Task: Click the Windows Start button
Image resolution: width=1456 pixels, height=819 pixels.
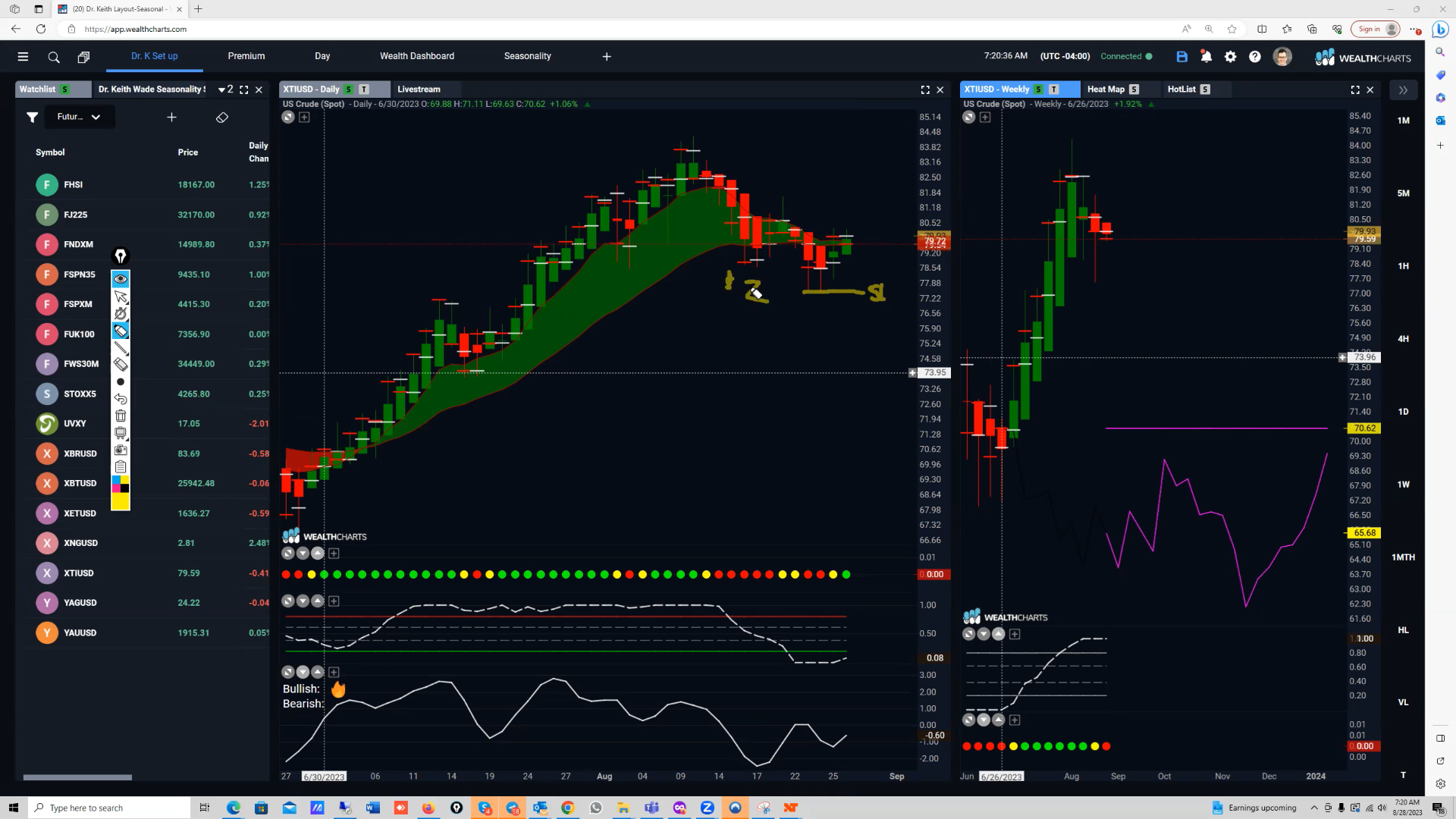Action: (13, 808)
